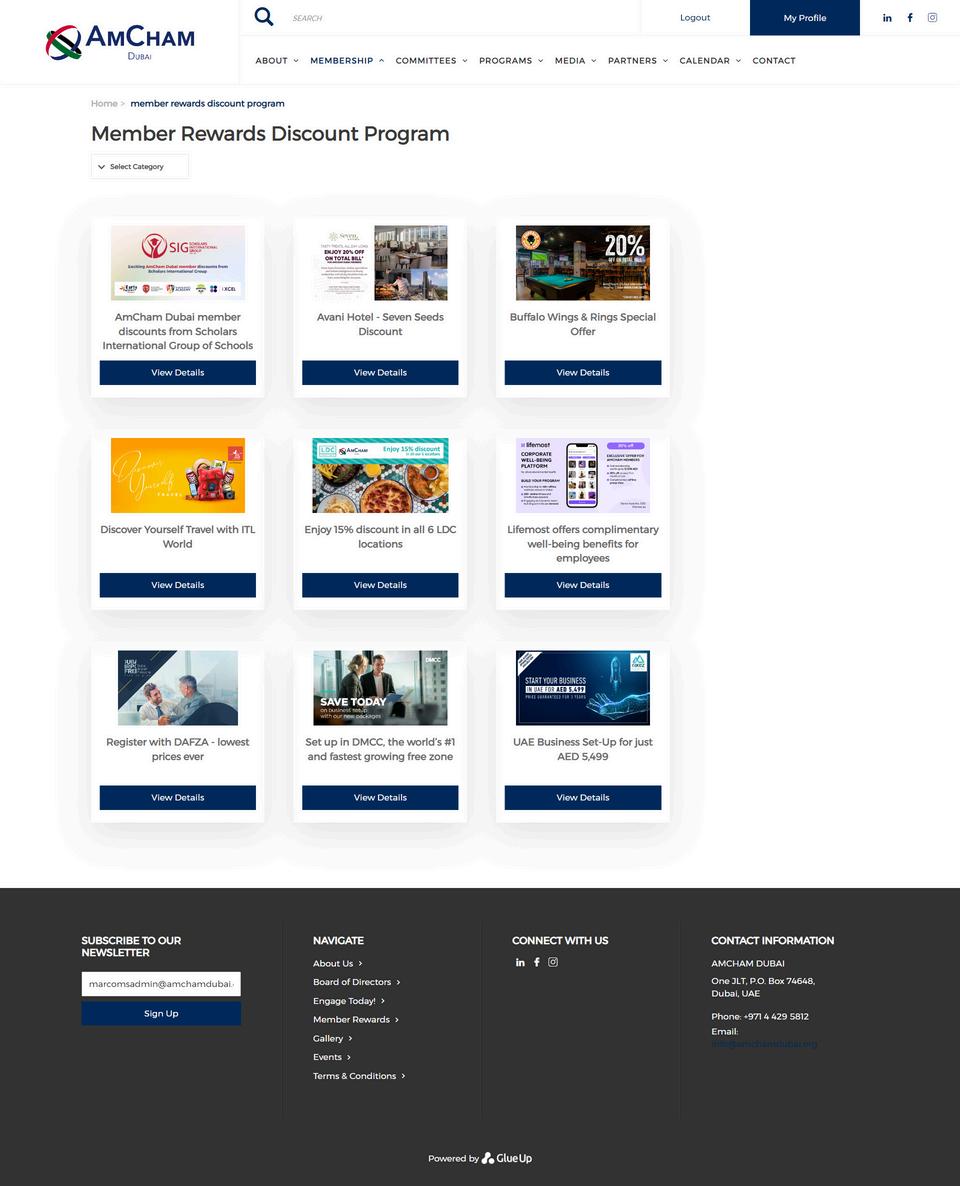960x1186 pixels.
Task: Go to the Home breadcrumb
Action: [104, 104]
